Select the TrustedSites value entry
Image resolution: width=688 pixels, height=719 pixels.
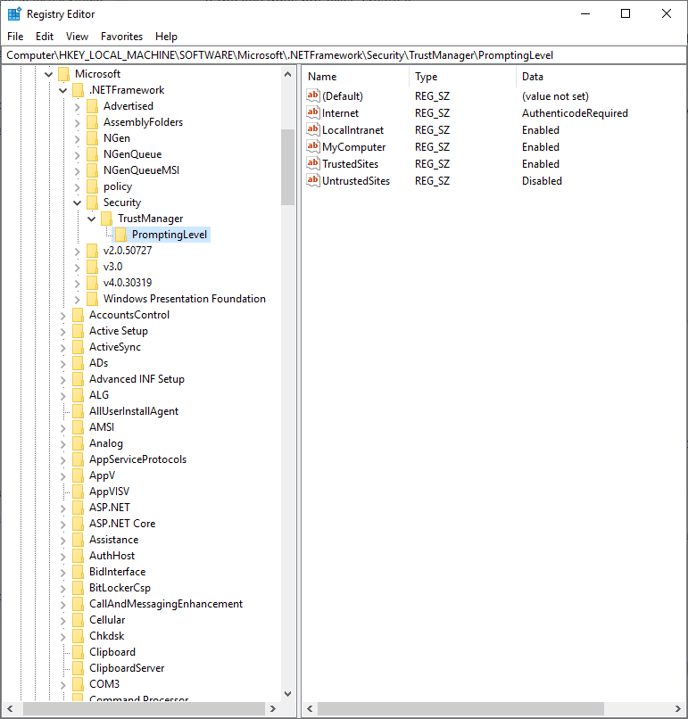[350, 164]
